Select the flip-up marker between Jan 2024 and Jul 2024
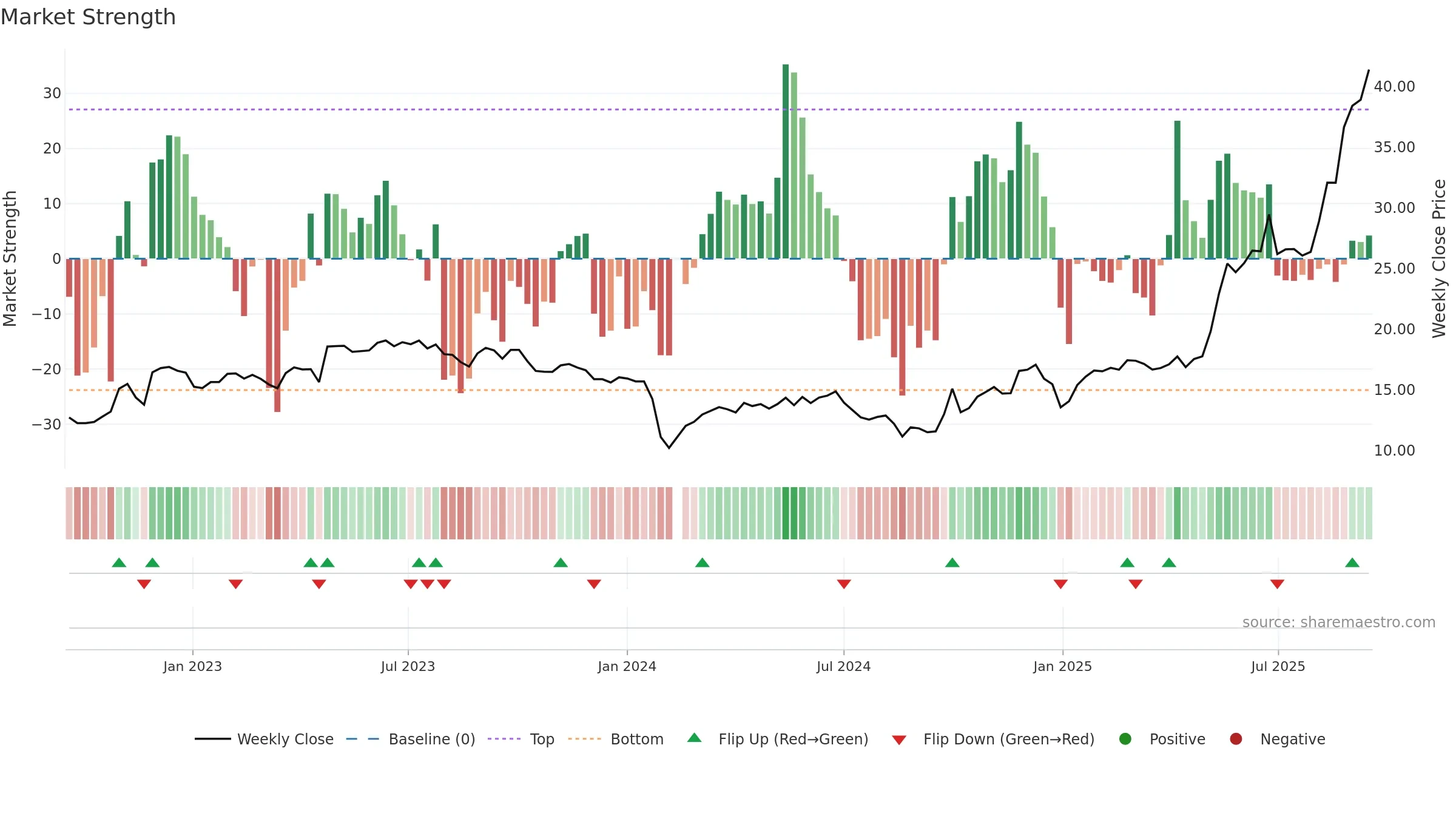 pyautogui.click(x=703, y=562)
